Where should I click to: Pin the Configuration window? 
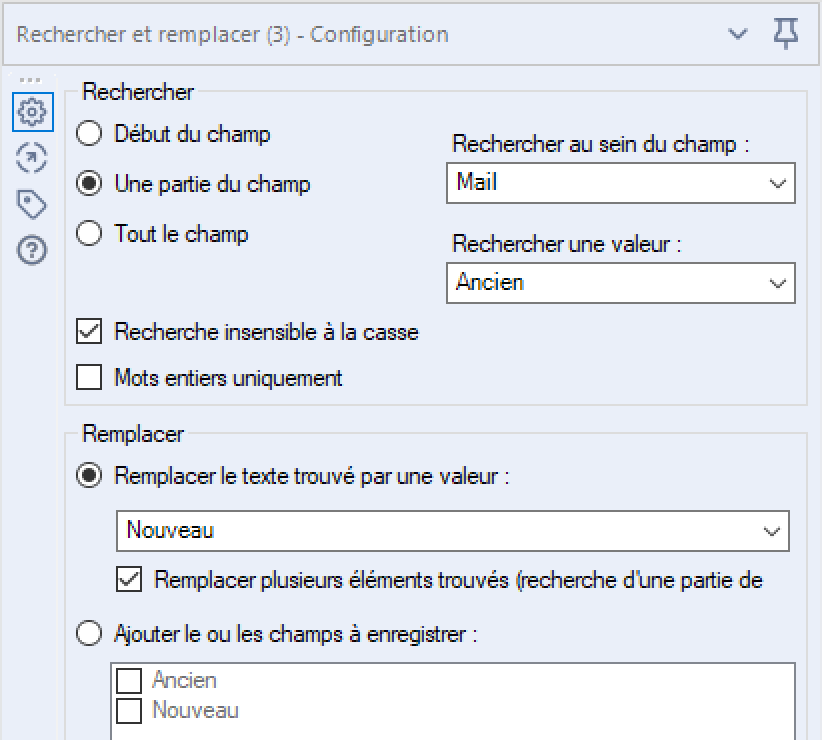point(786,34)
